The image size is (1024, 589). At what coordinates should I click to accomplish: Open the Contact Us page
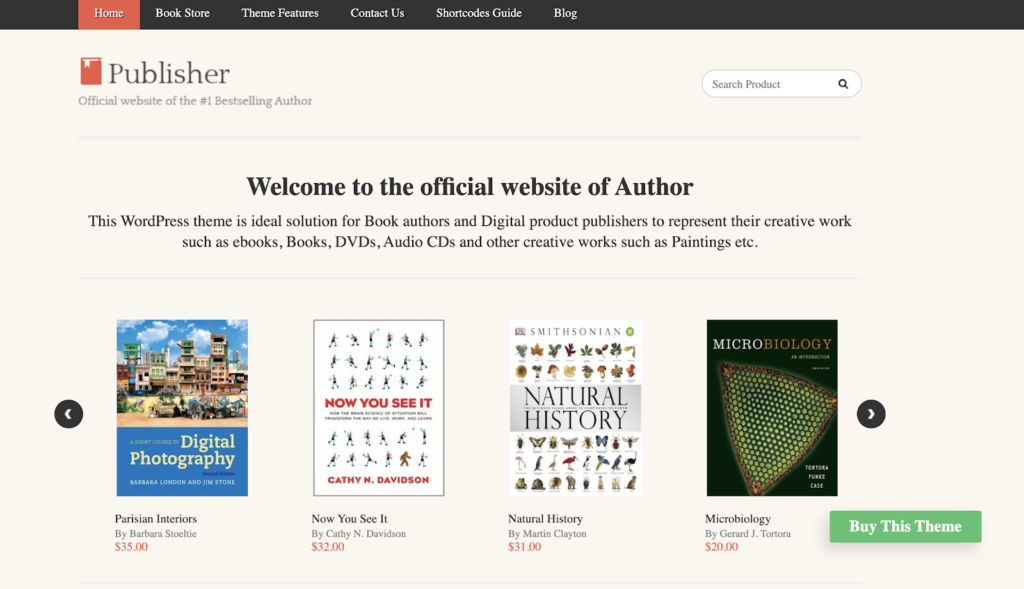coord(377,13)
